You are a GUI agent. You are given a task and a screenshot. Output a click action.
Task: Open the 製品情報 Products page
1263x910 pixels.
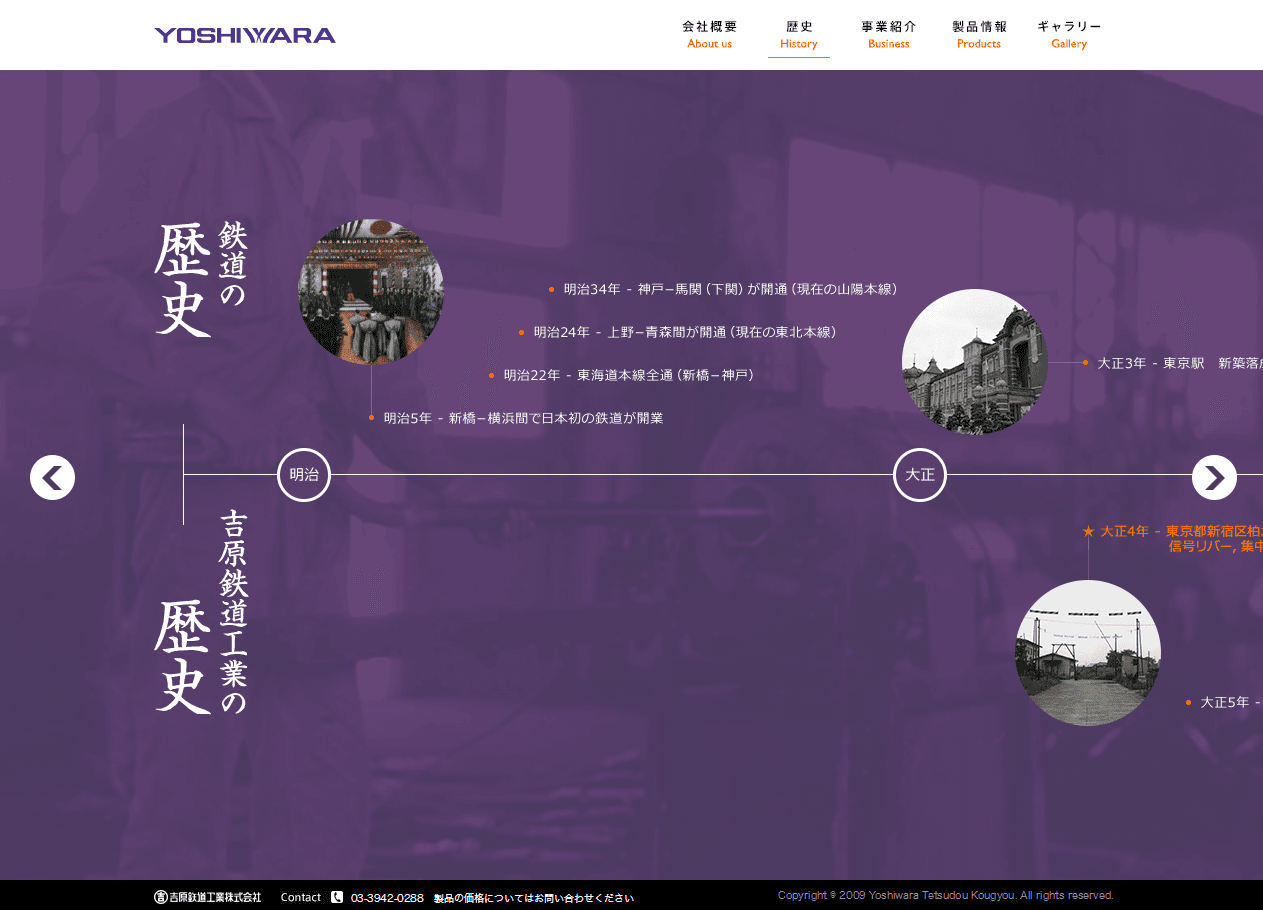click(978, 35)
